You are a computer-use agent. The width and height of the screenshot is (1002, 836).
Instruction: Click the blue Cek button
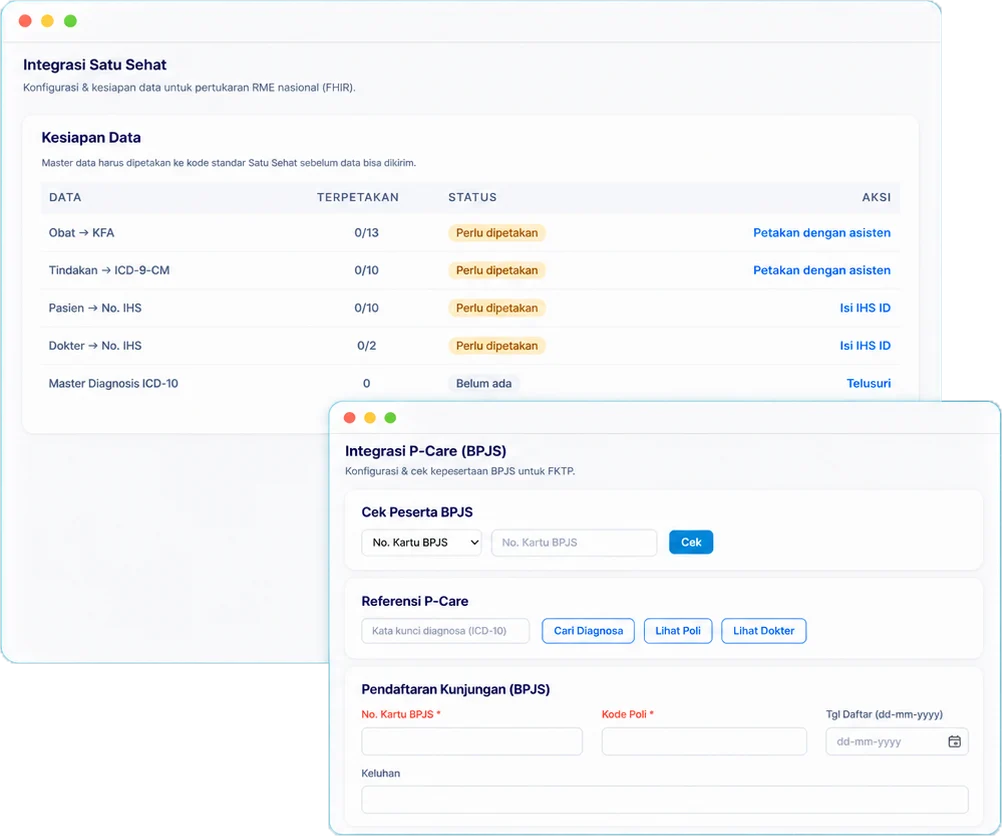[x=691, y=542]
